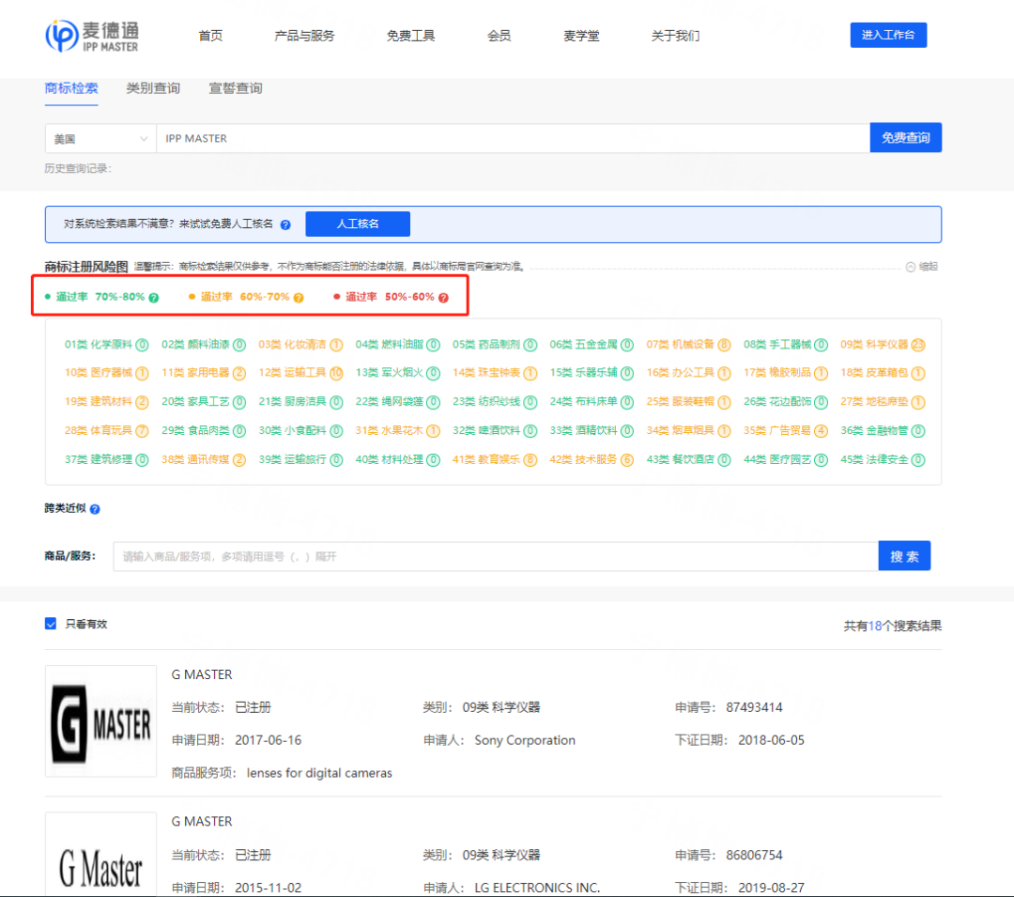This screenshot has width=1014, height=897.
Task: Click the IPP MASTER logo
Action: click(92, 36)
